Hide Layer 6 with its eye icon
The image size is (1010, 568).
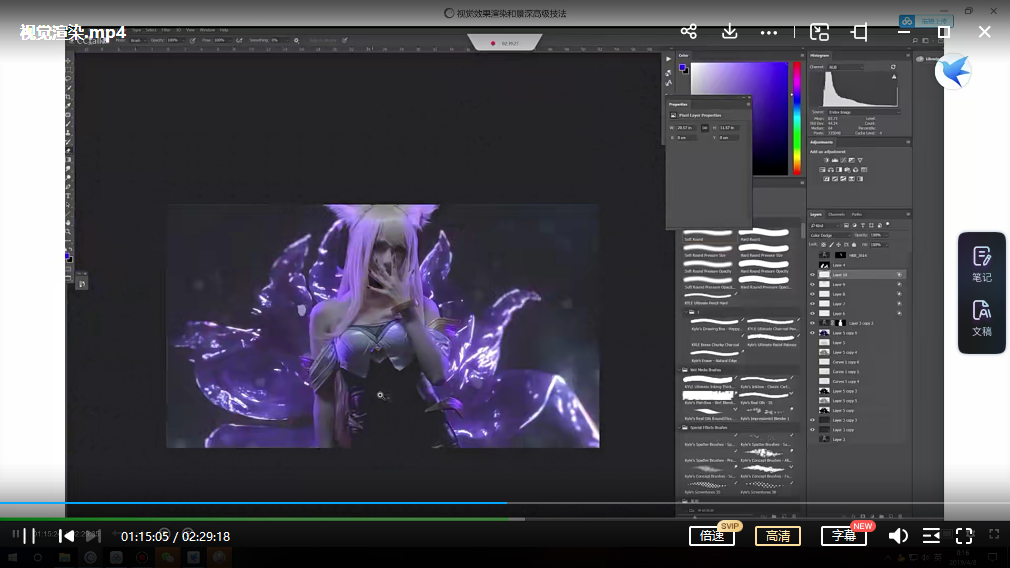[x=812, y=313]
